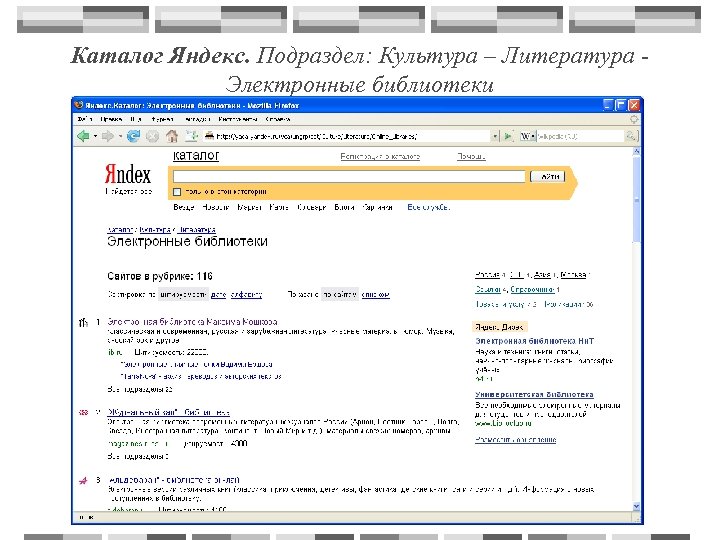Open the 'каталог' heading link

(196, 156)
